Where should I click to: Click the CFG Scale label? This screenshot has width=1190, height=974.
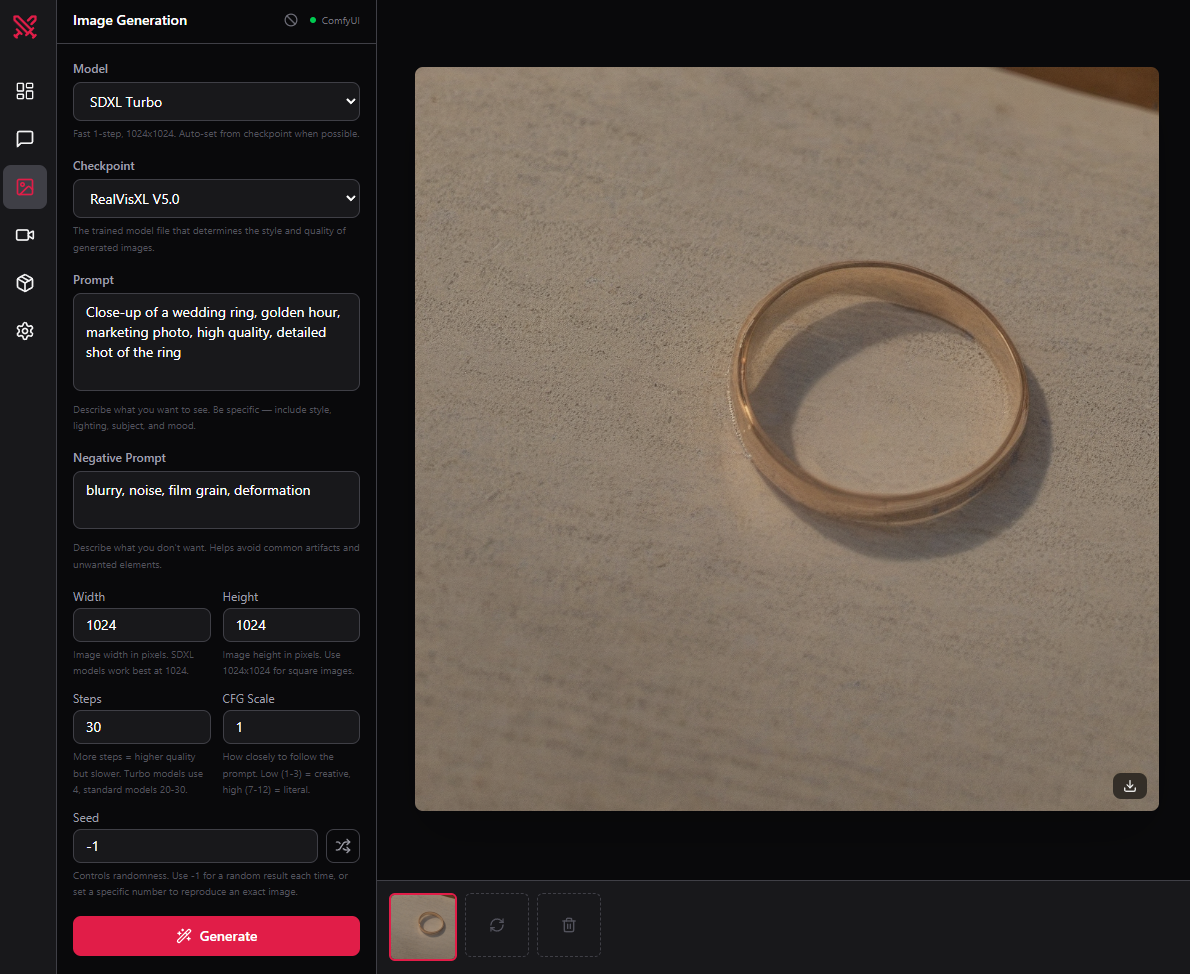(x=249, y=698)
